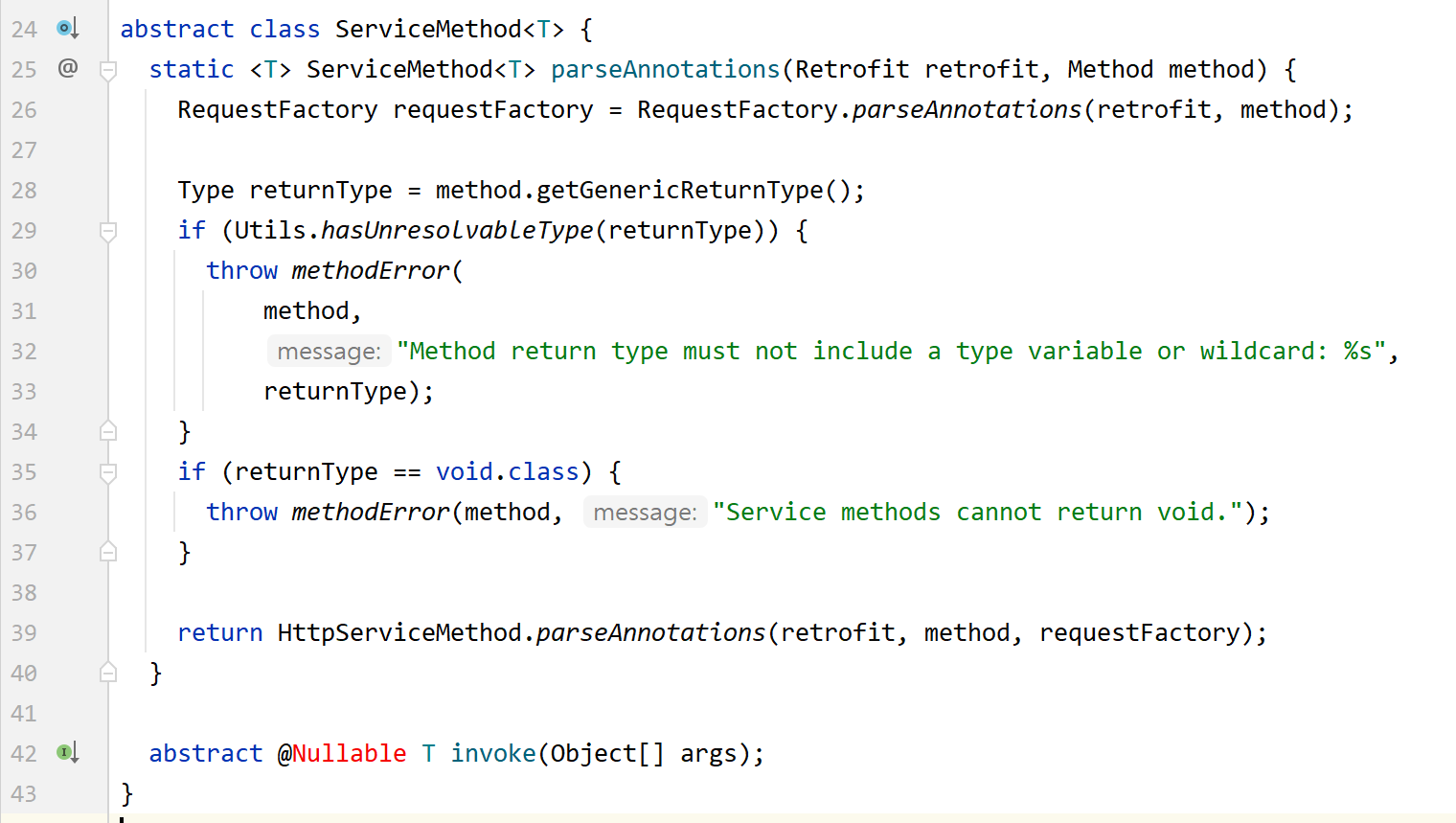1456x823 pixels.
Task: Click the 'message:' hint on line 32
Action: tap(329, 352)
